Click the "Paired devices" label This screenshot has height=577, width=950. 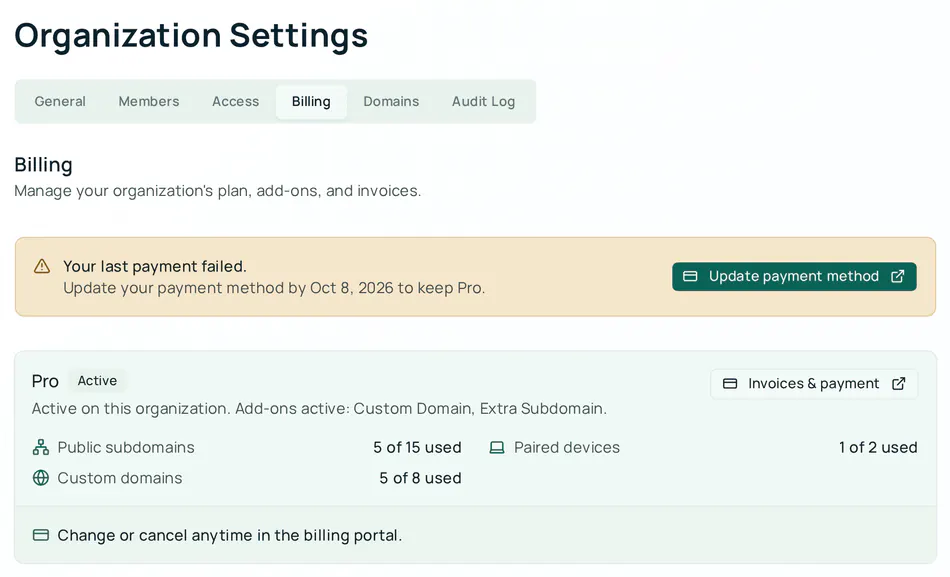pos(567,447)
